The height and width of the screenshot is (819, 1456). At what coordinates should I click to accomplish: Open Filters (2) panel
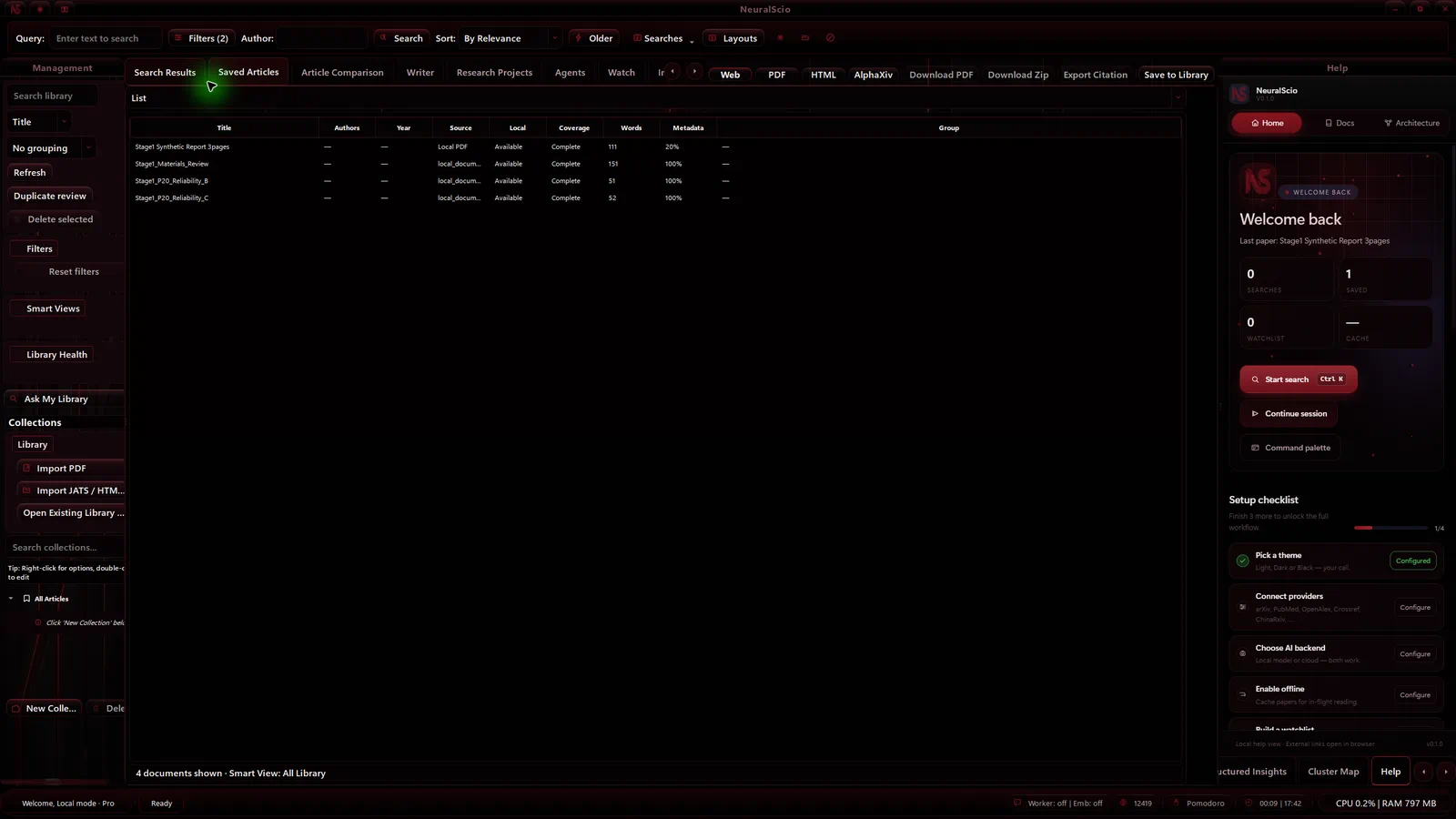201,38
